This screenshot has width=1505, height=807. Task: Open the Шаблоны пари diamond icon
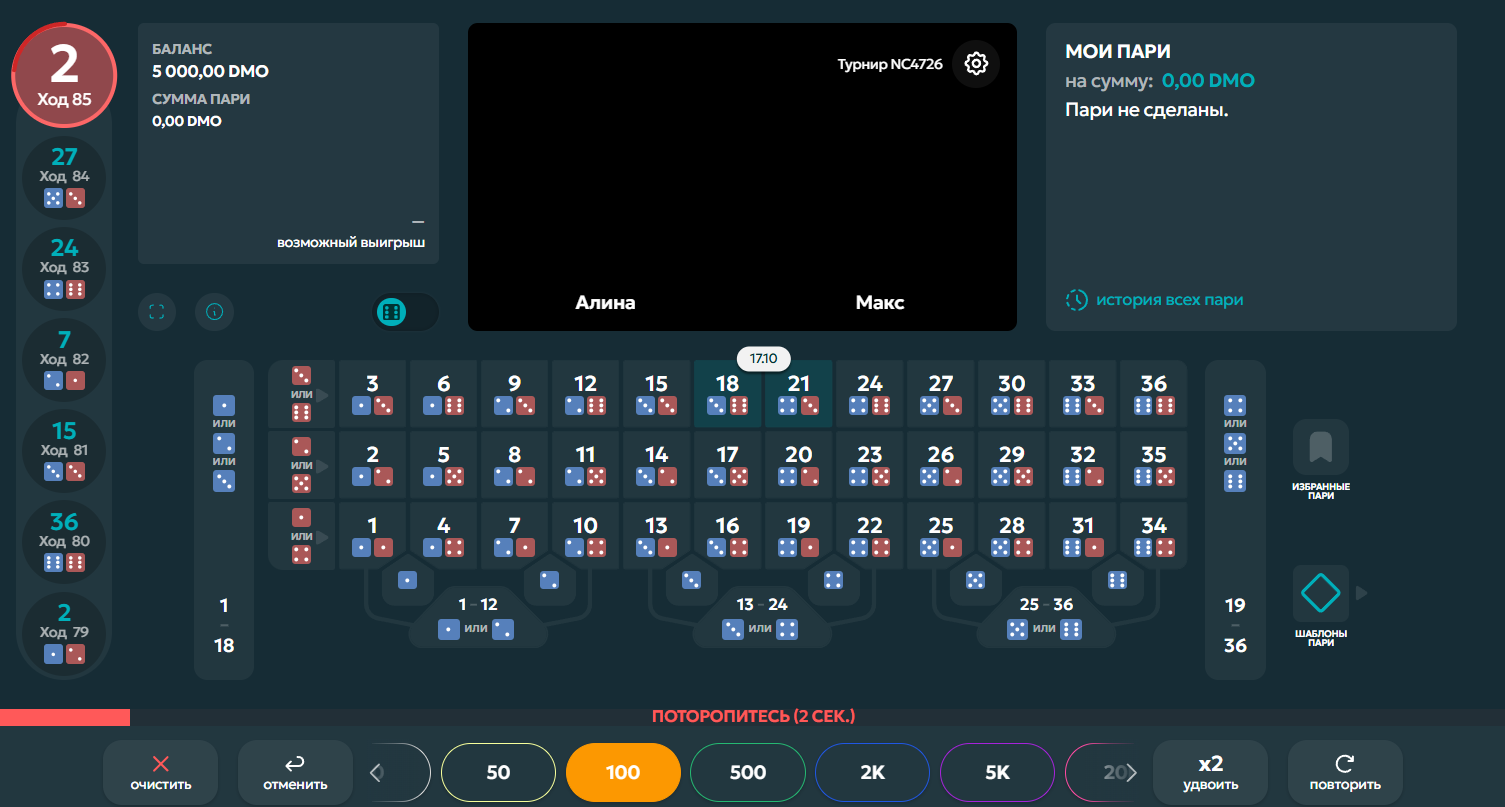pyautogui.click(x=1320, y=593)
